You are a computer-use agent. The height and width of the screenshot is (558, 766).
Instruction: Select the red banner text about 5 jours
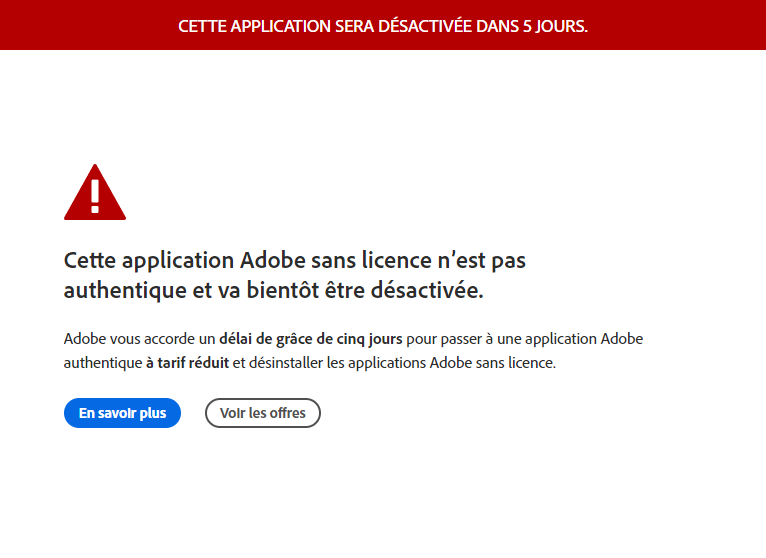tap(383, 26)
